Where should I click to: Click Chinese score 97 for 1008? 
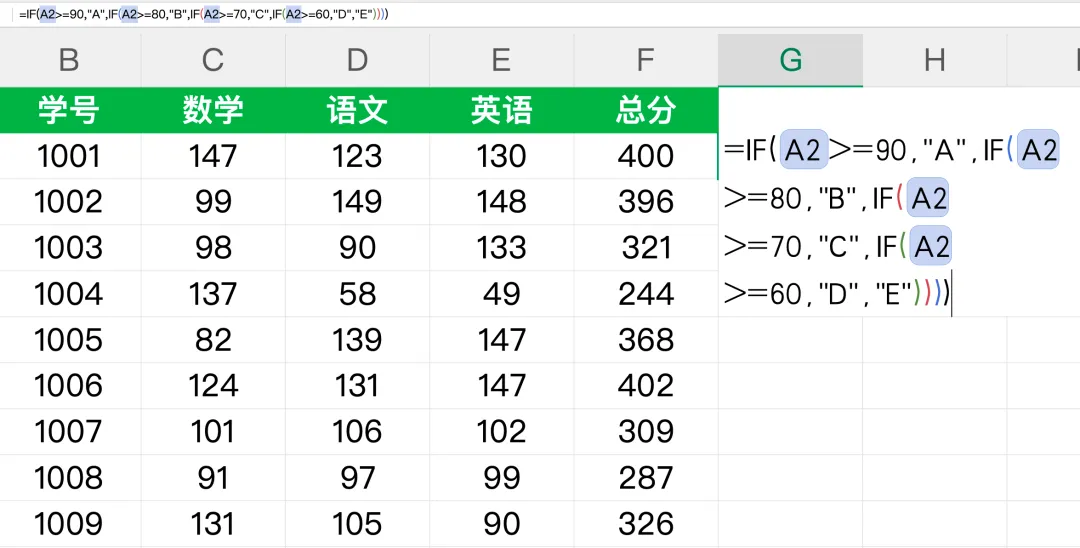click(357, 478)
